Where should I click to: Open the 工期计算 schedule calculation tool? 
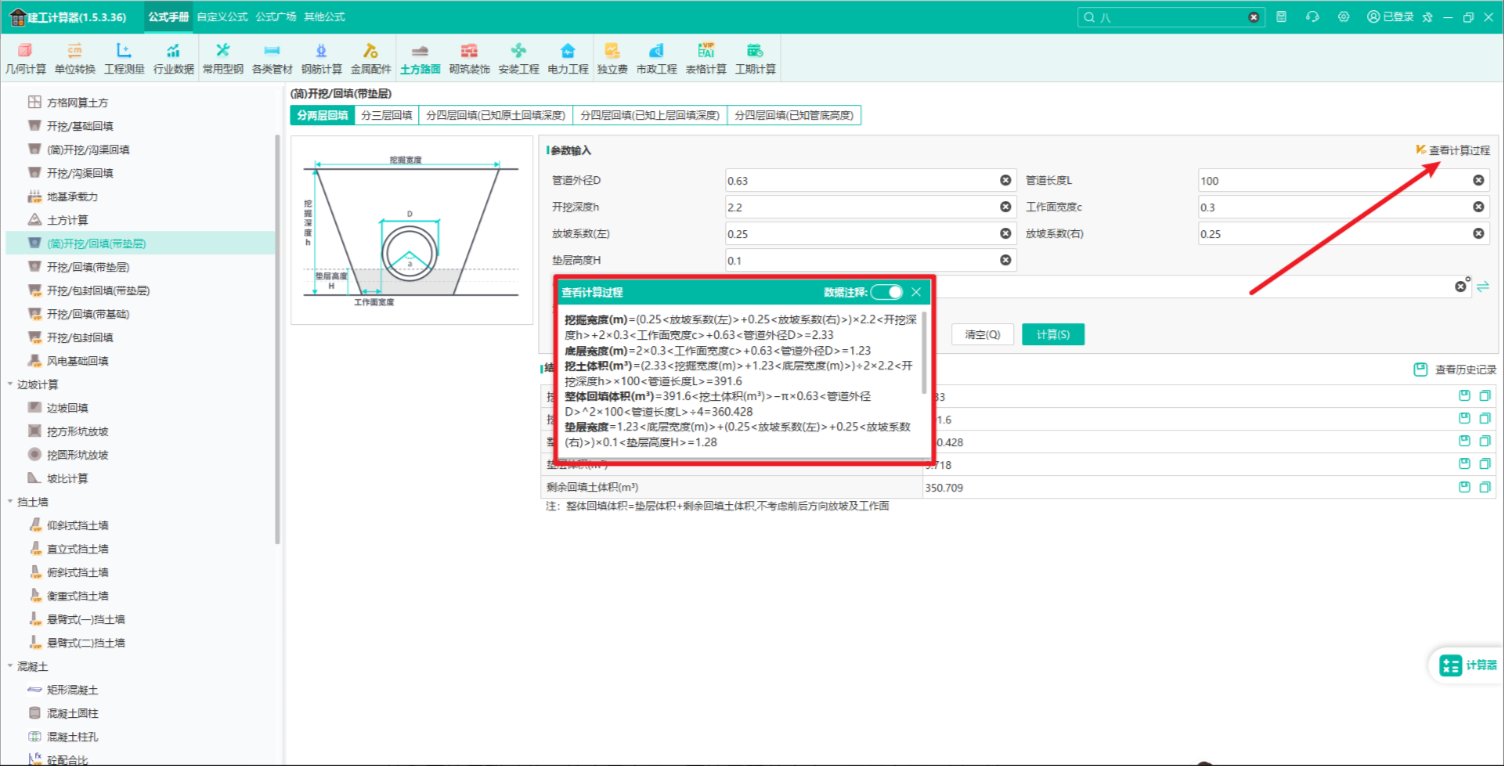(x=755, y=59)
